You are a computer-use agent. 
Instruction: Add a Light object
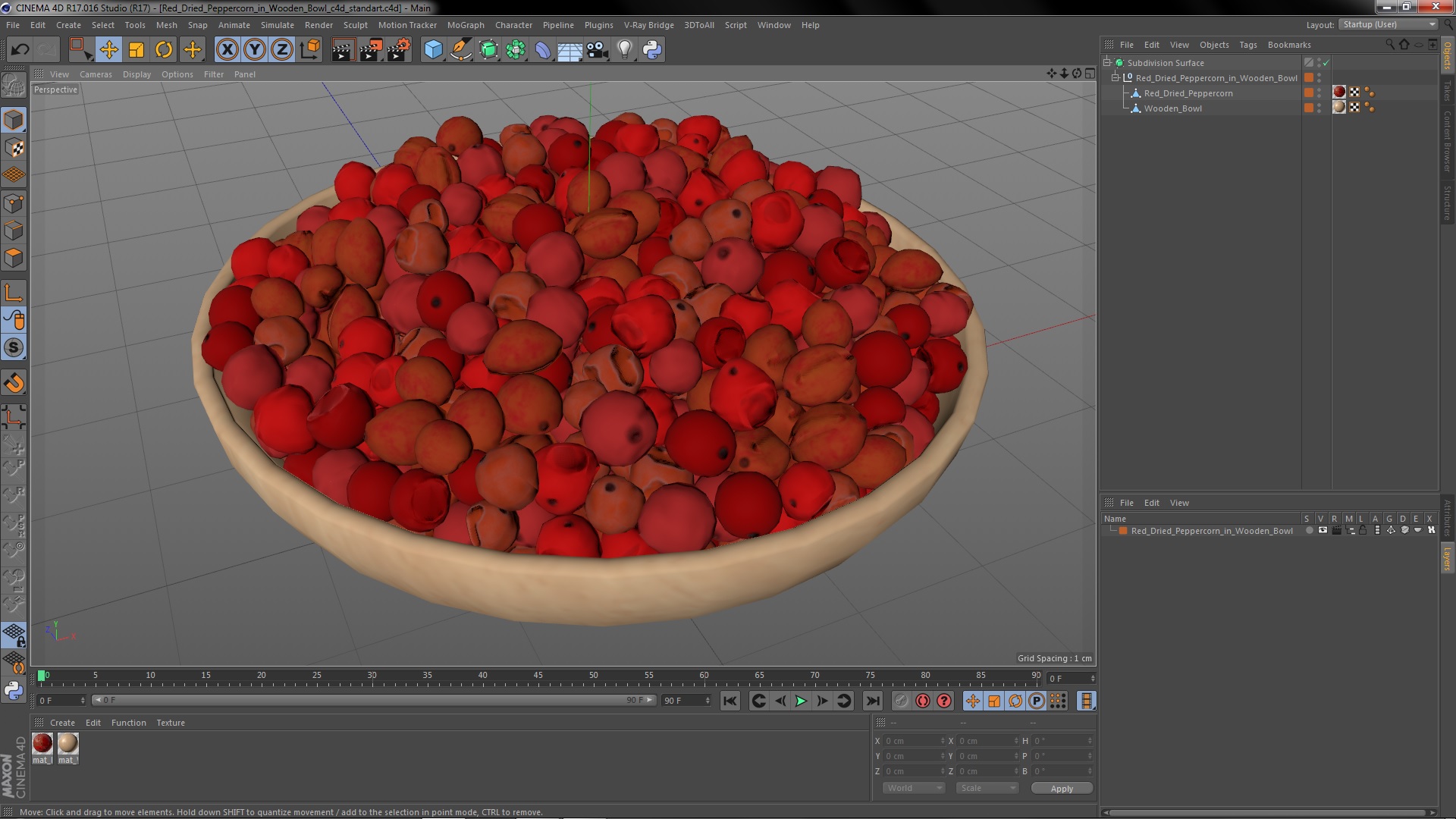625,50
